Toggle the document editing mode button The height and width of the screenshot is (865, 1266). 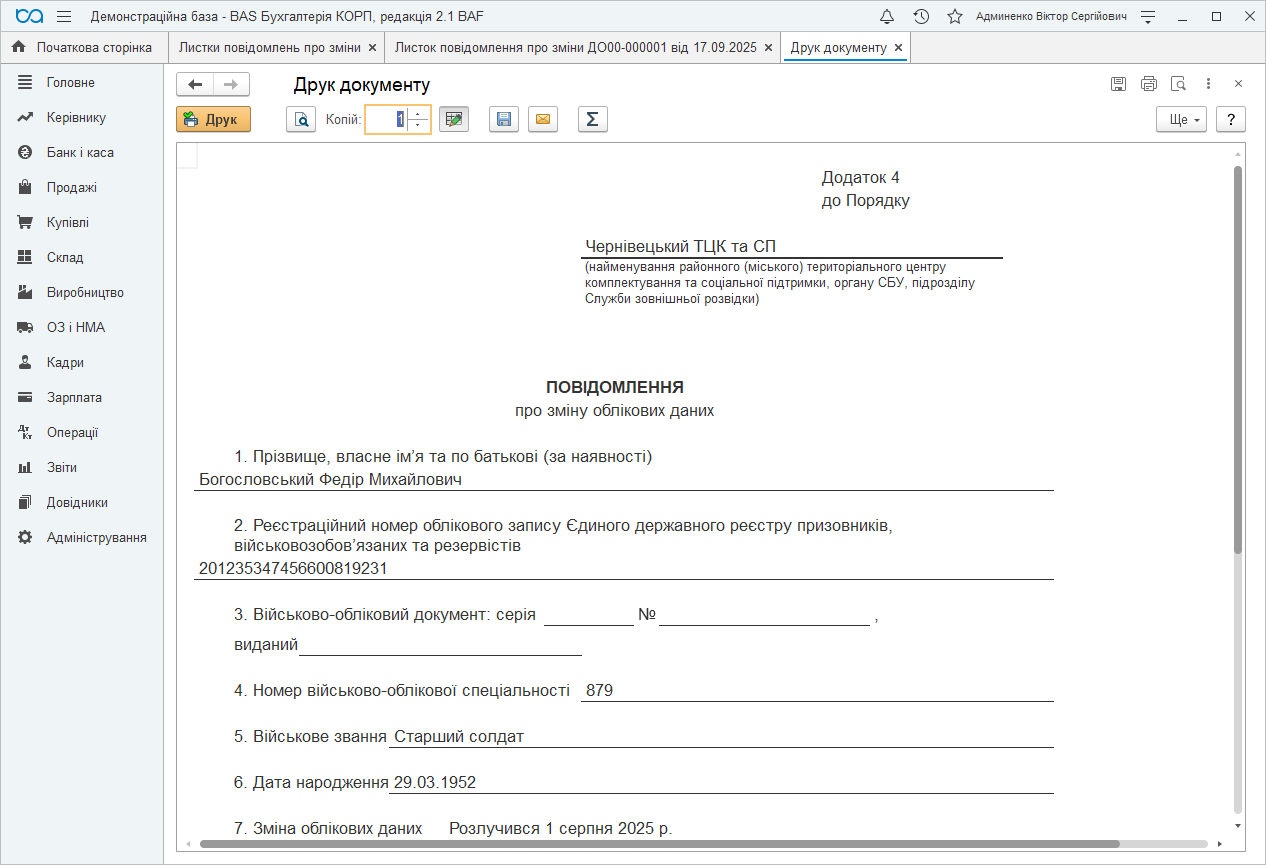pyautogui.click(x=454, y=120)
